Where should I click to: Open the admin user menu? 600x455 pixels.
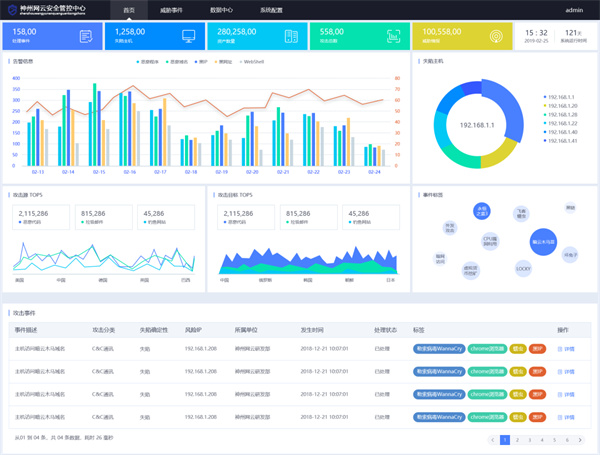pos(574,10)
